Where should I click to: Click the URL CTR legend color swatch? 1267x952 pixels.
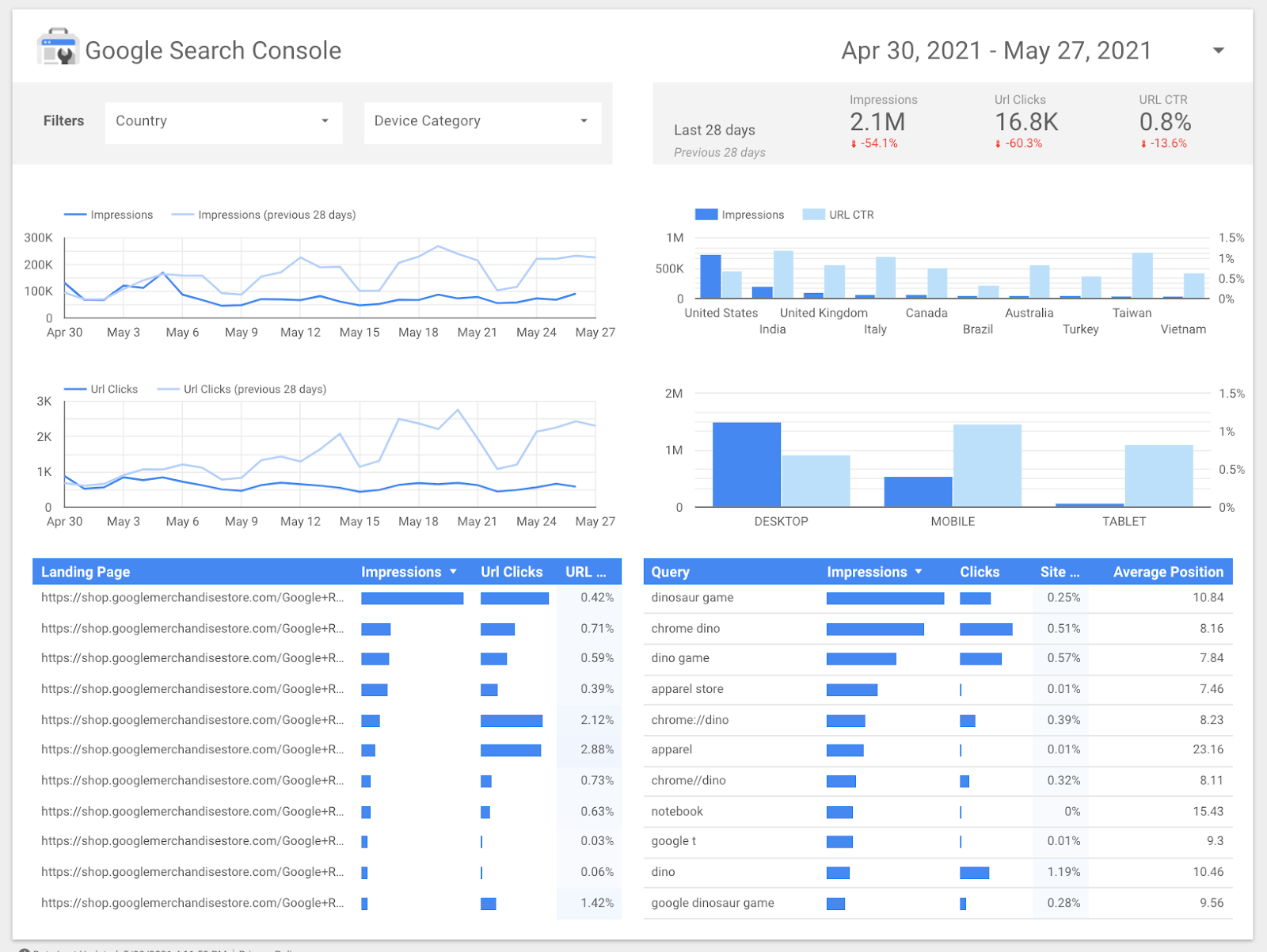(813, 215)
